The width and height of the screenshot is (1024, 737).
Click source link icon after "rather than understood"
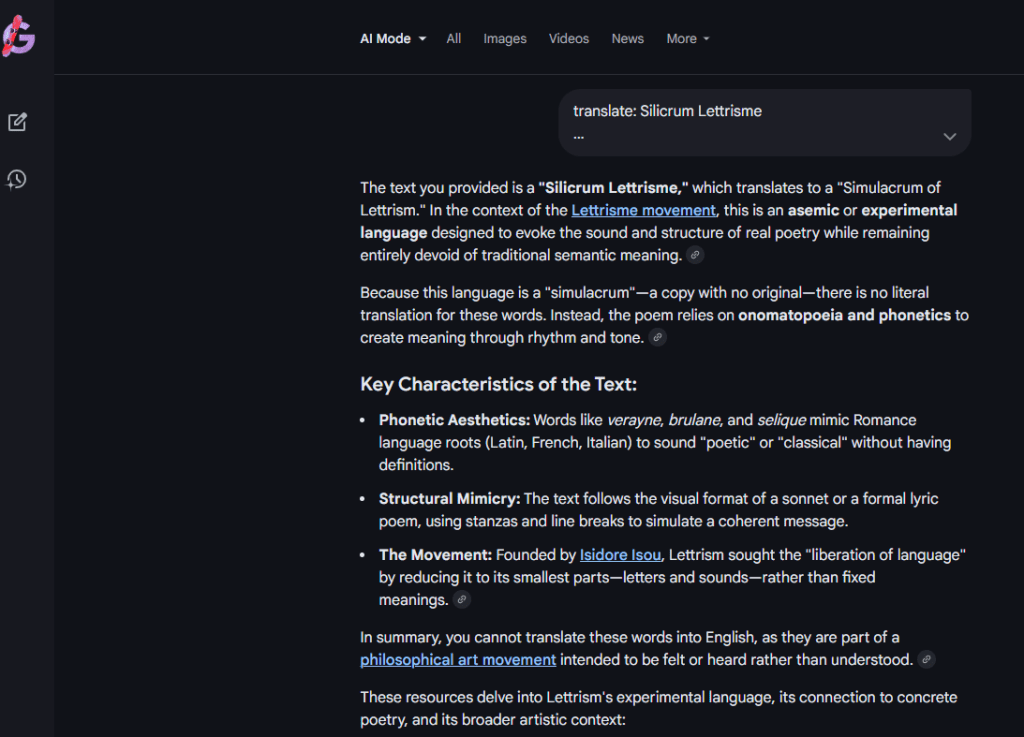tap(926, 660)
